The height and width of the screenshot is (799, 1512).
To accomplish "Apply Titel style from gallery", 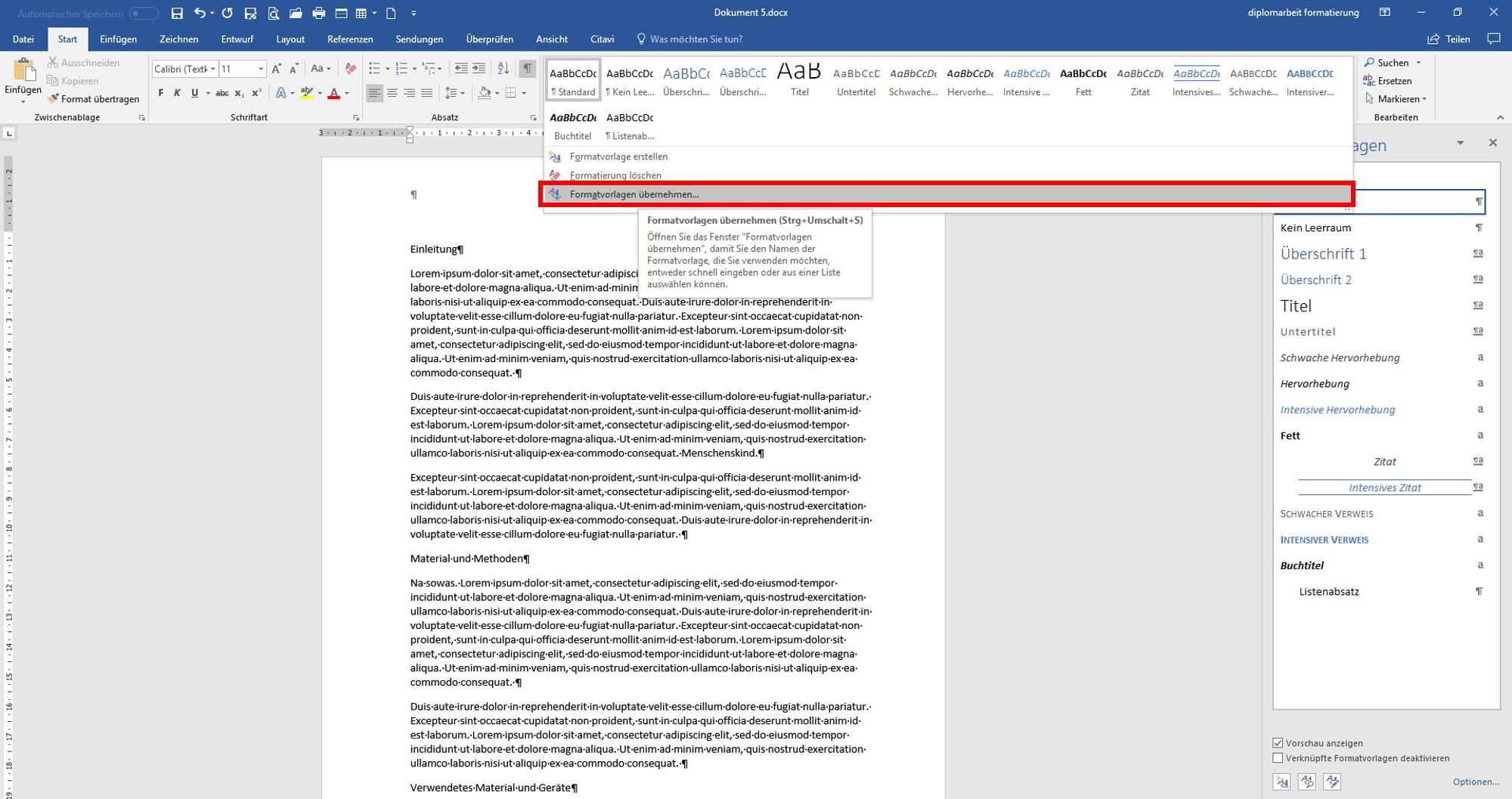I will click(799, 79).
